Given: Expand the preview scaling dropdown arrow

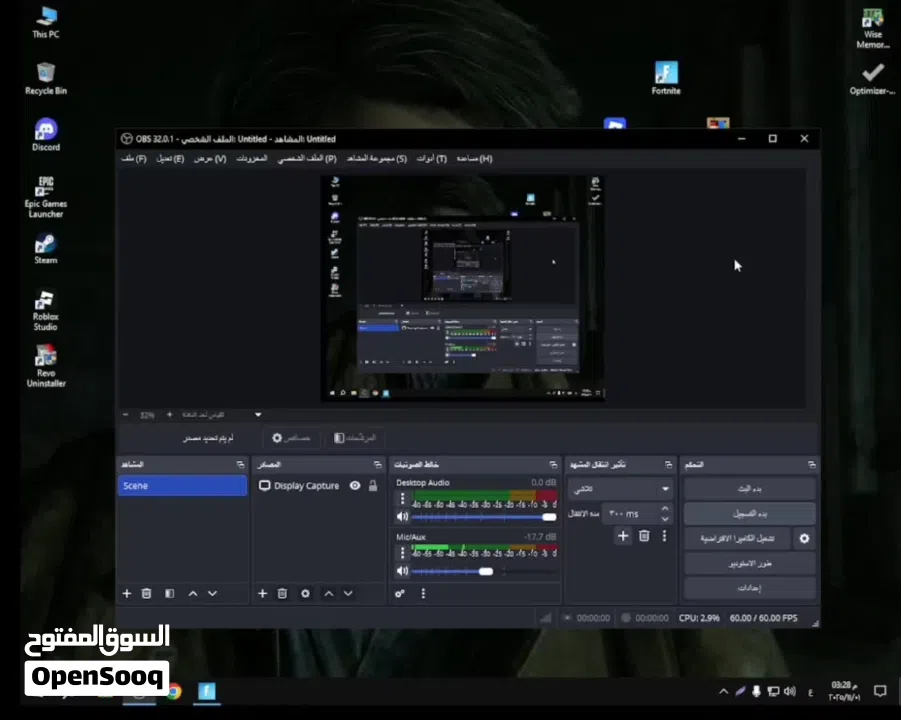Looking at the screenshot, I should 258,414.
